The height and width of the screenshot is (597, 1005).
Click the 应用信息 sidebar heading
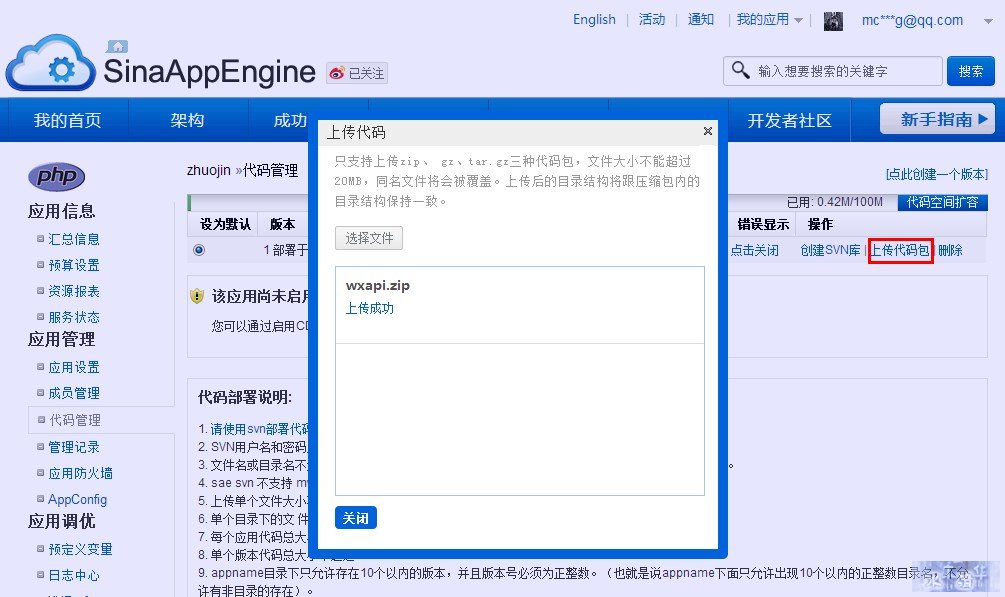coord(62,211)
